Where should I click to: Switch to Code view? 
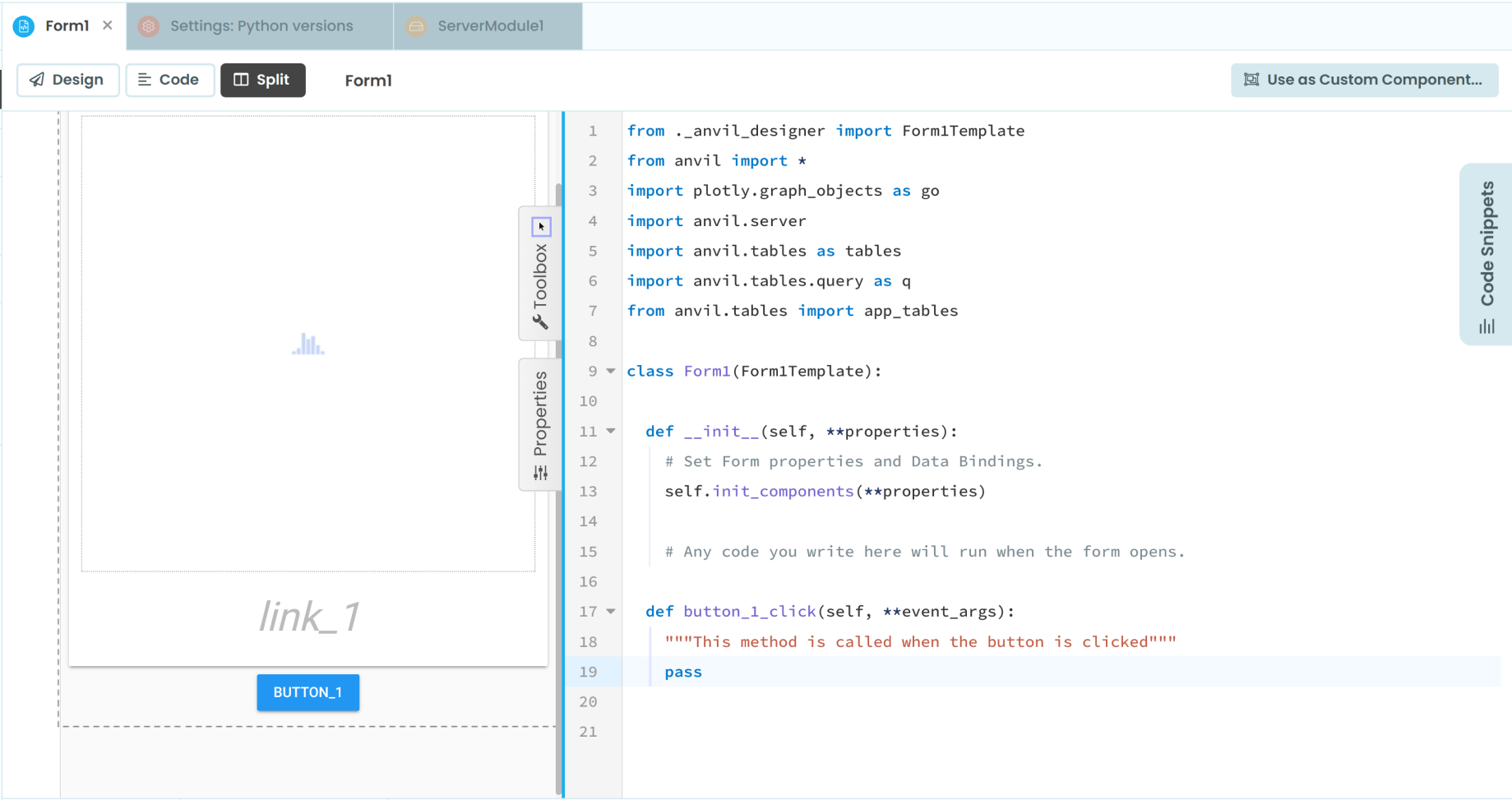coord(169,80)
